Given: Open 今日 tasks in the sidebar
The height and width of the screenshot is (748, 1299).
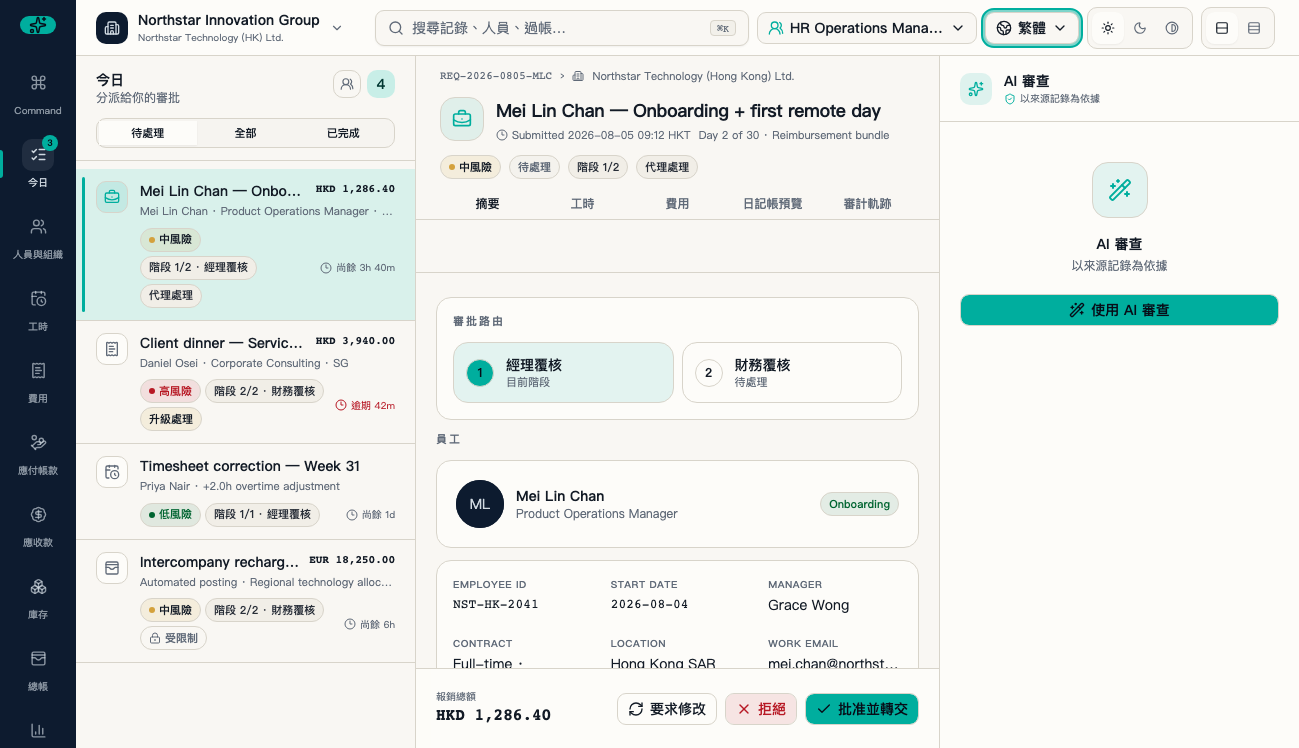Looking at the screenshot, I should tap(38, 166).
